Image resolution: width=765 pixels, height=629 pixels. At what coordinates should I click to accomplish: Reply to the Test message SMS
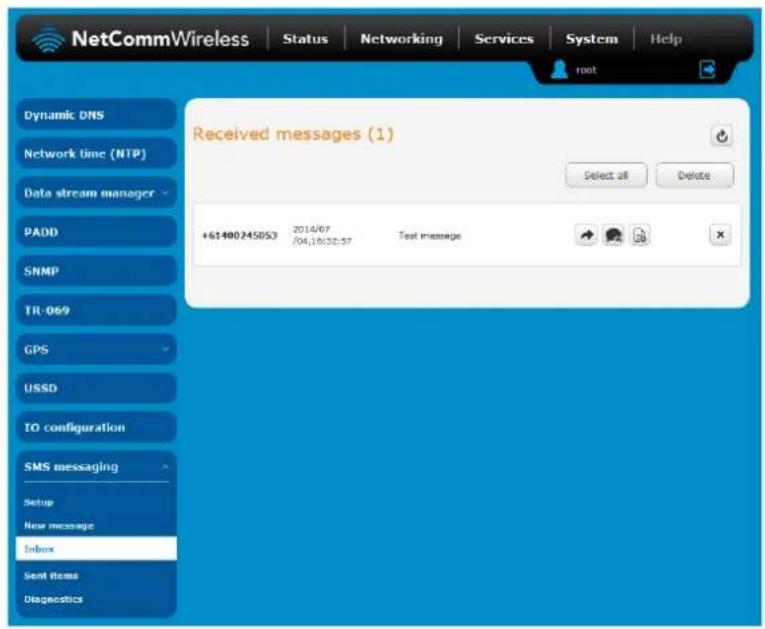pos(613,235)
